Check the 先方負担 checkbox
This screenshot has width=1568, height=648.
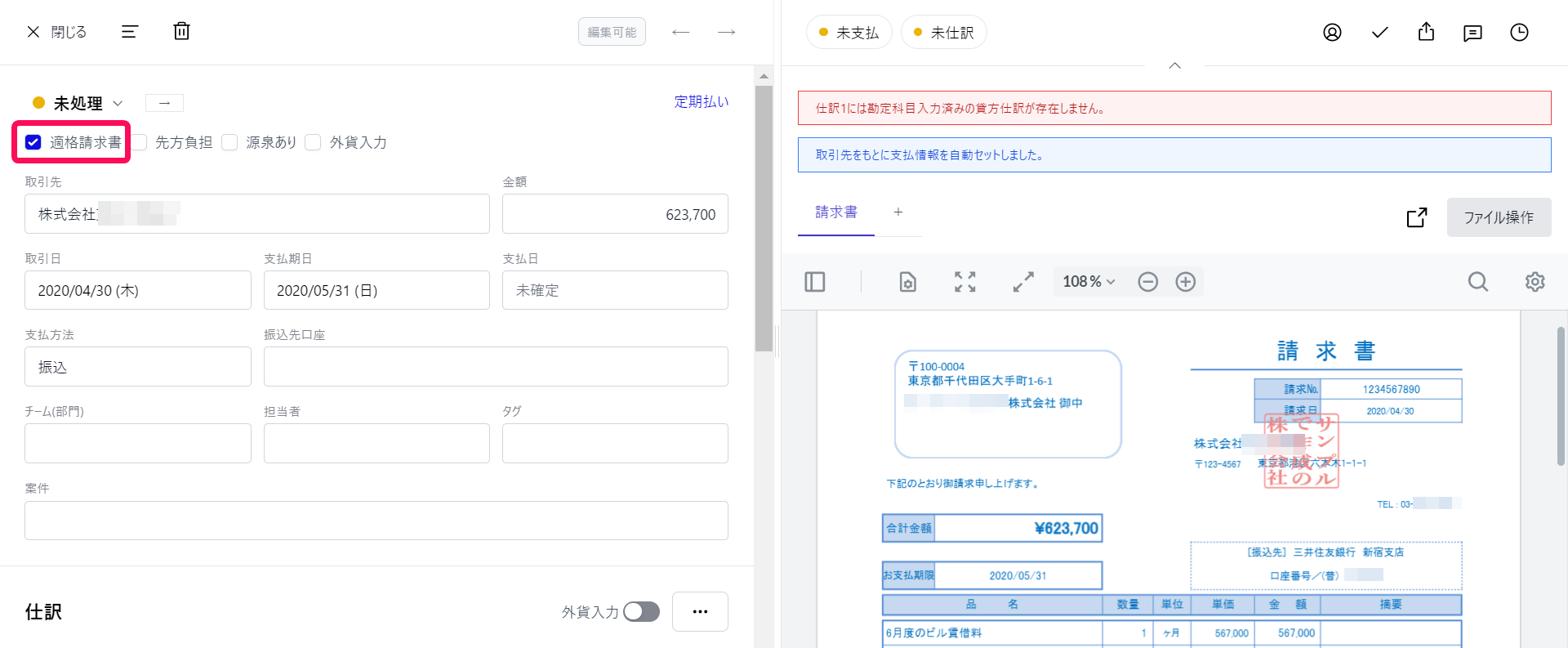point(140,142)
